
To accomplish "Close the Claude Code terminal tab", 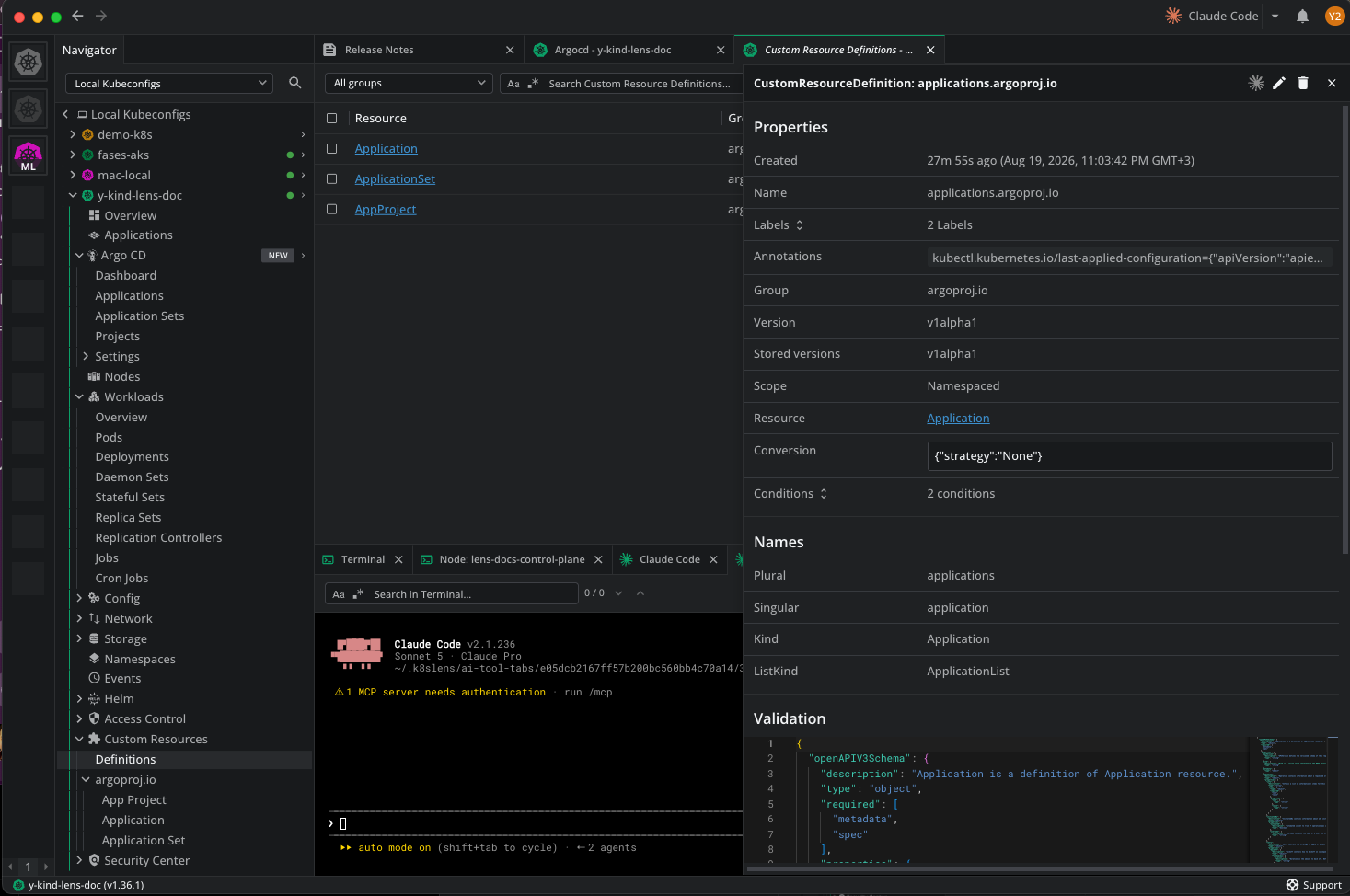I will [713, 559].
